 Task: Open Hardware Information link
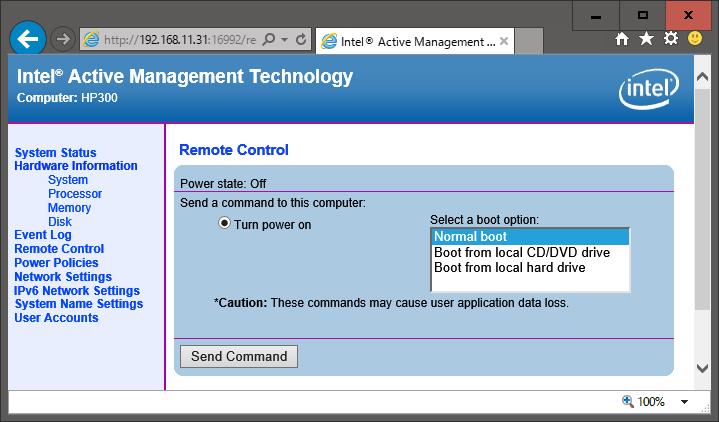pos(76,166)
